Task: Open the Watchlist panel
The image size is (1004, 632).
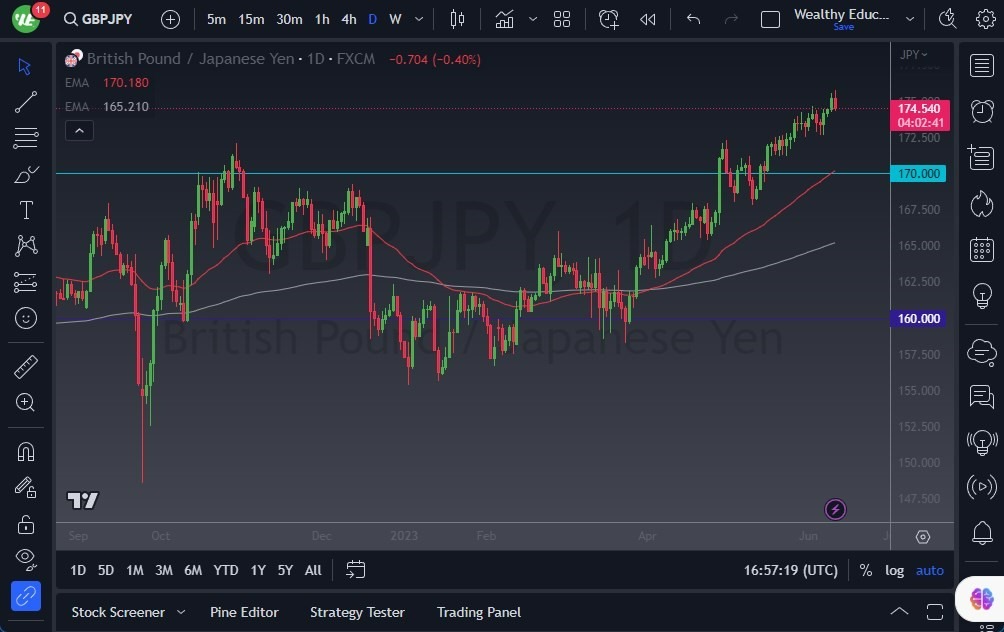Action: coord(981,65)
